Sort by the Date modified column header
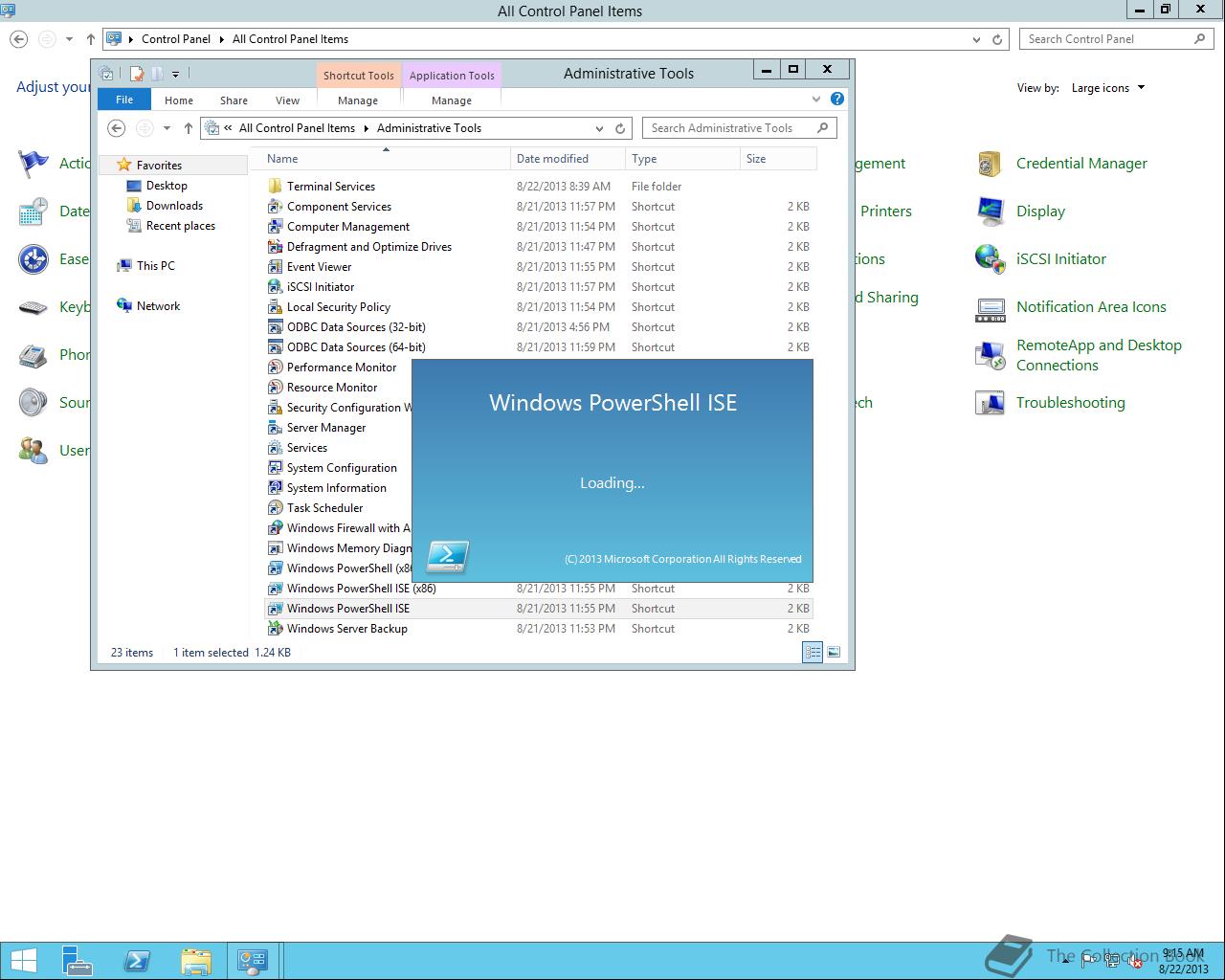The width and height of the screenshot is (1225, 980). tap(568, 159)
